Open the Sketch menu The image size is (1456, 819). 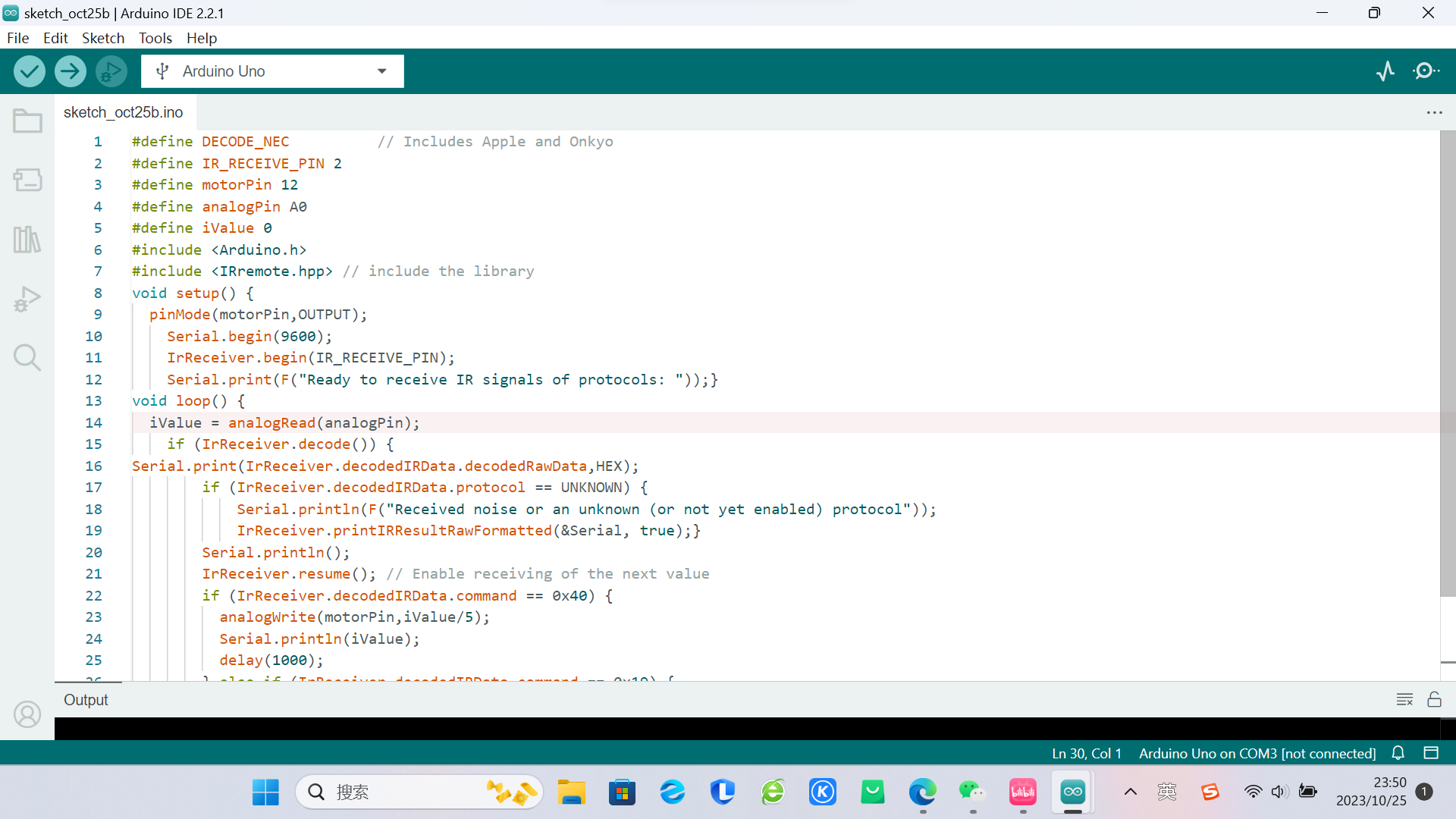point(102,38)
